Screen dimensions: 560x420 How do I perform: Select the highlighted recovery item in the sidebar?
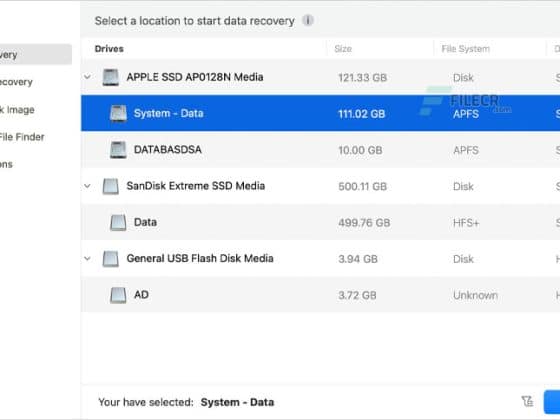(x=36, y=54)
